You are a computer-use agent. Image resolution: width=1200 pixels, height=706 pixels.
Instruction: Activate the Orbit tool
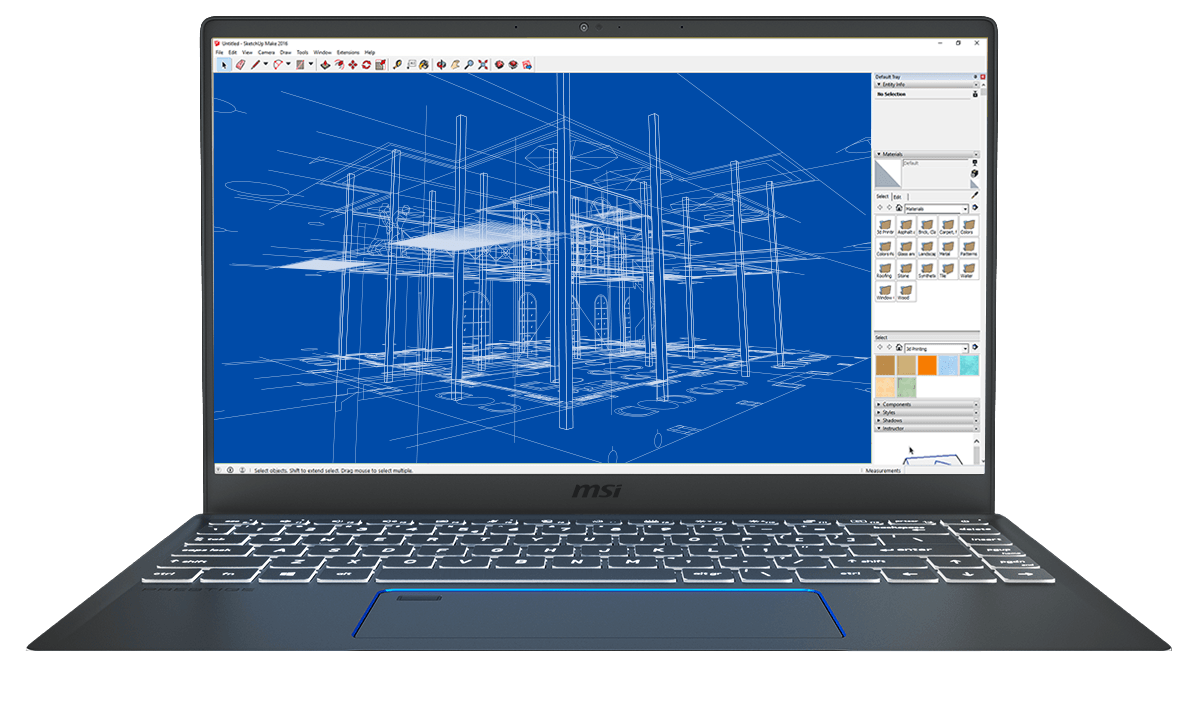point(441,64)
